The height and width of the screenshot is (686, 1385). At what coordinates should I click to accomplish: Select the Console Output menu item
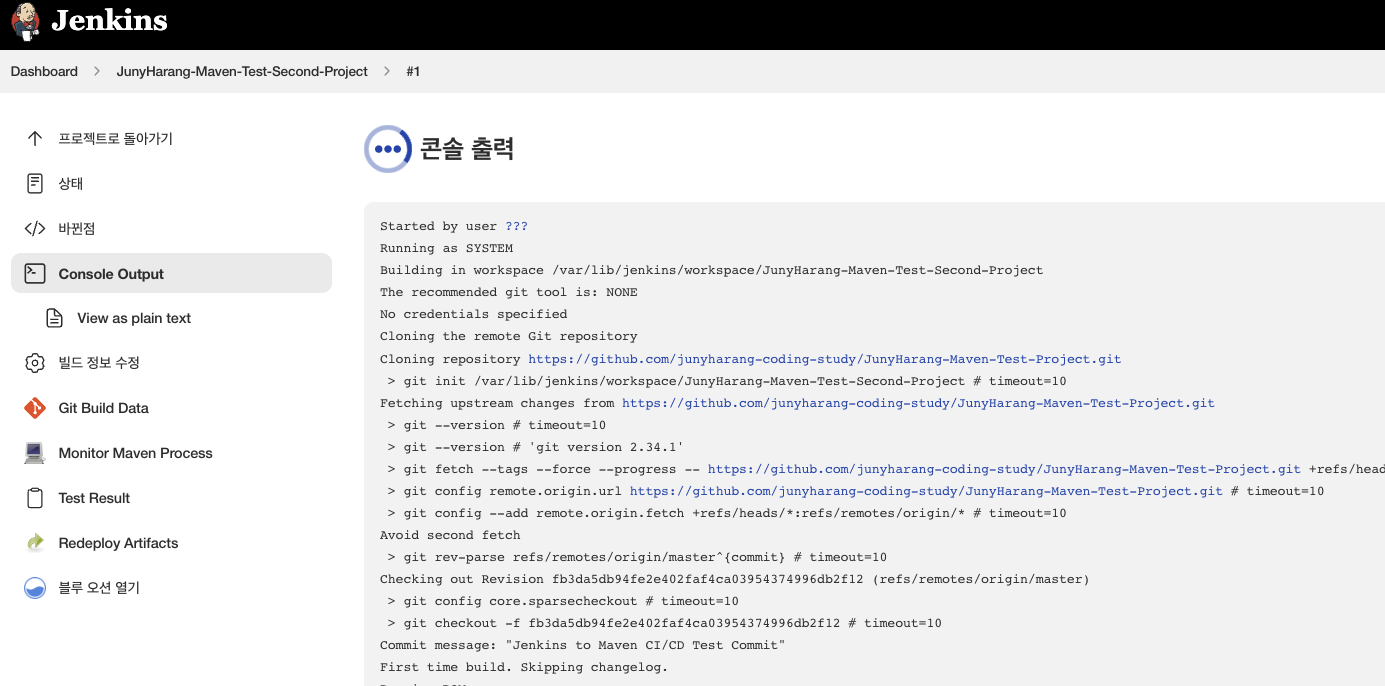pos(171,273)
